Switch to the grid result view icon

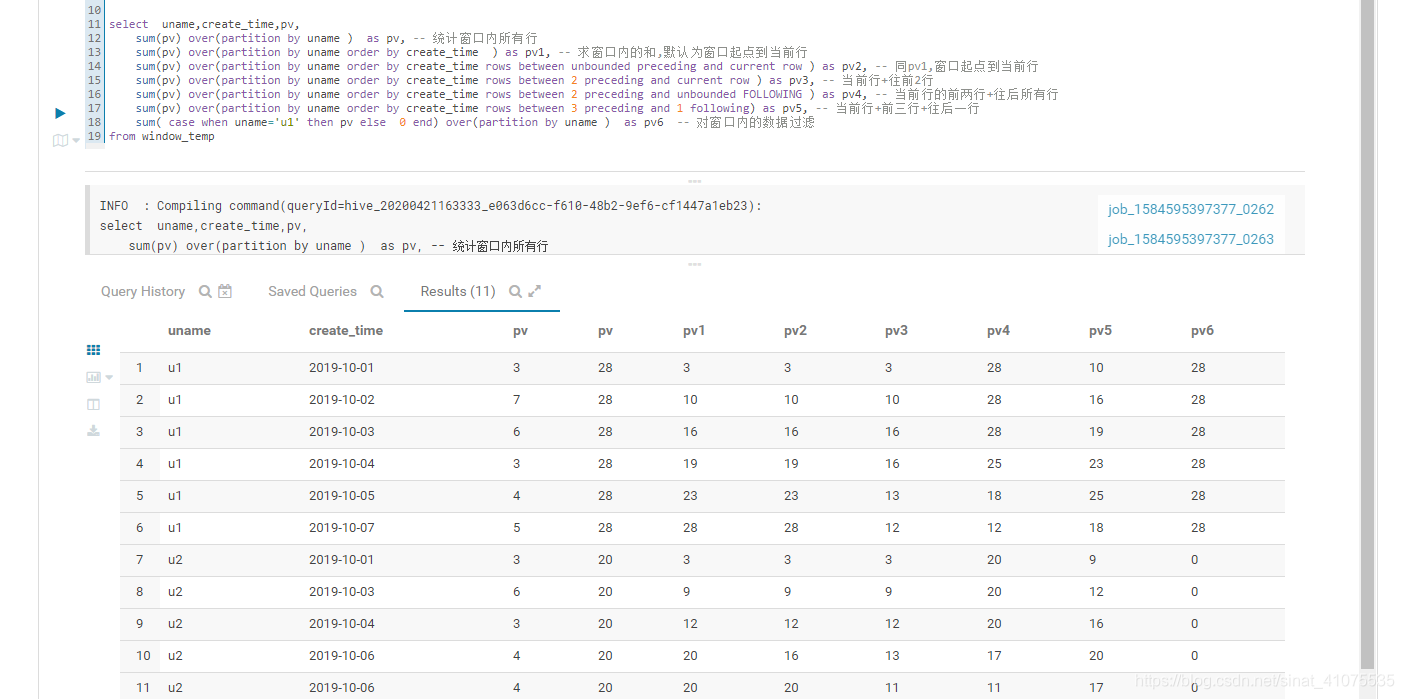tap(93, 350)
